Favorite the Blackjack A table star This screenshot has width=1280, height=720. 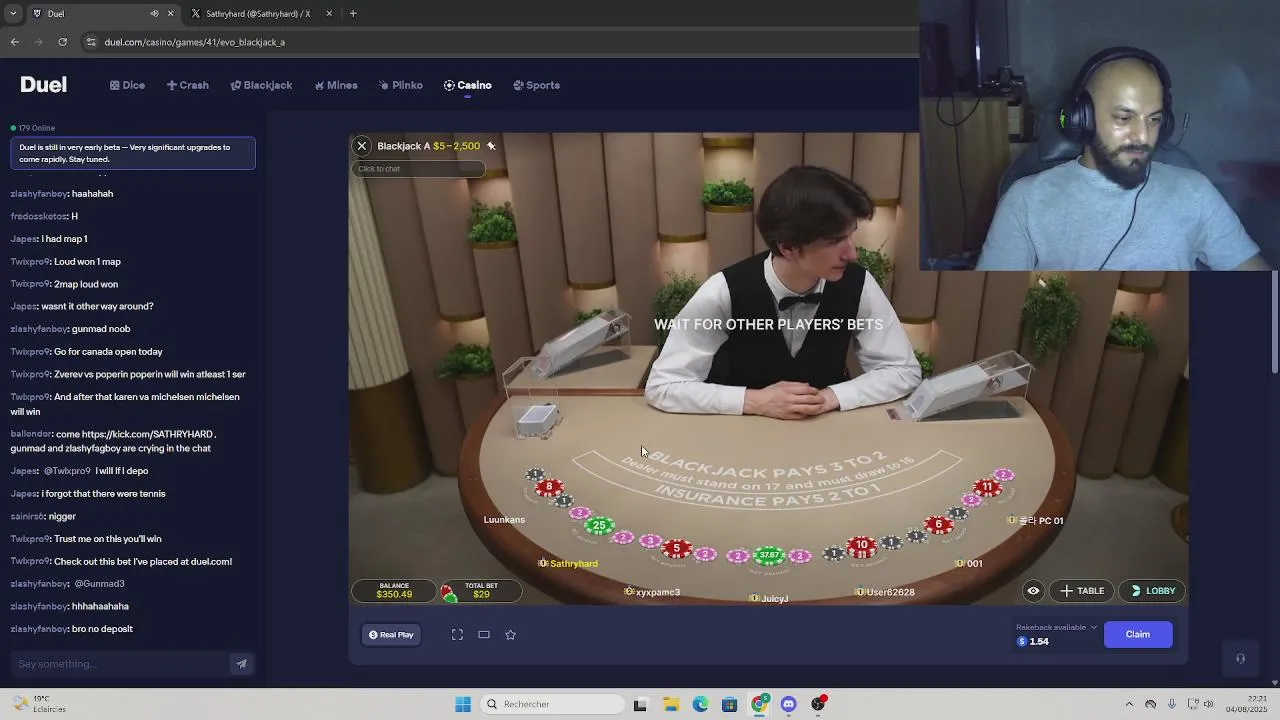coord(491,146)
